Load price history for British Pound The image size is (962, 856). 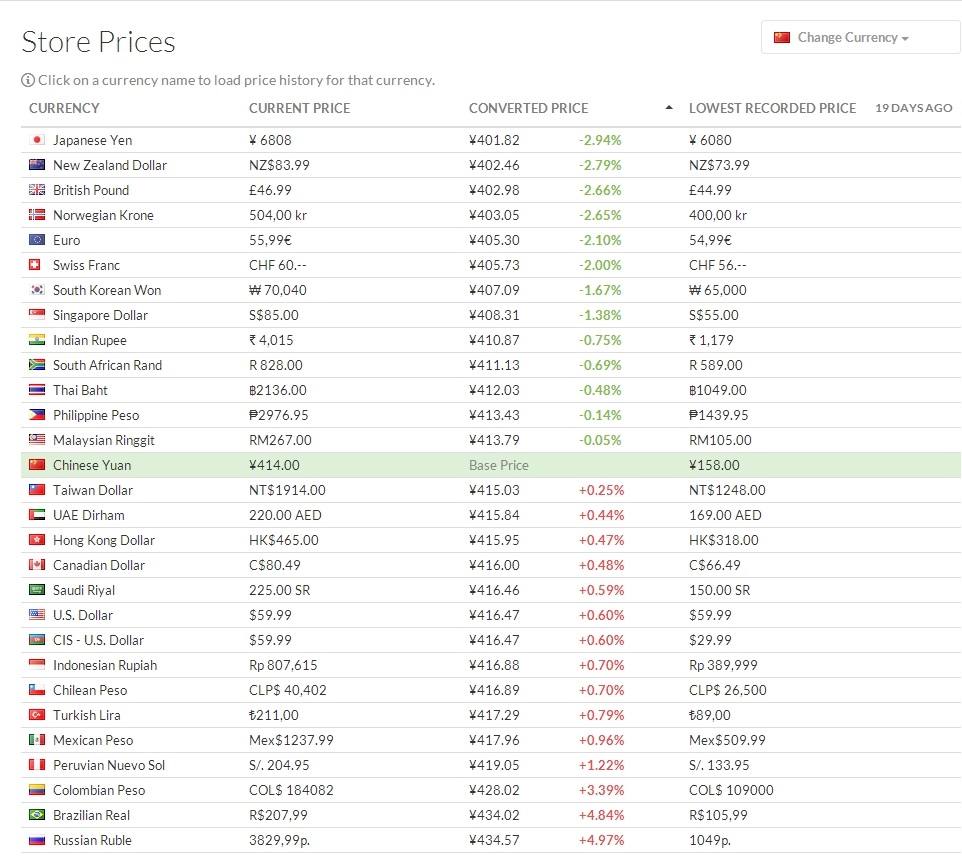click(91, 190)
